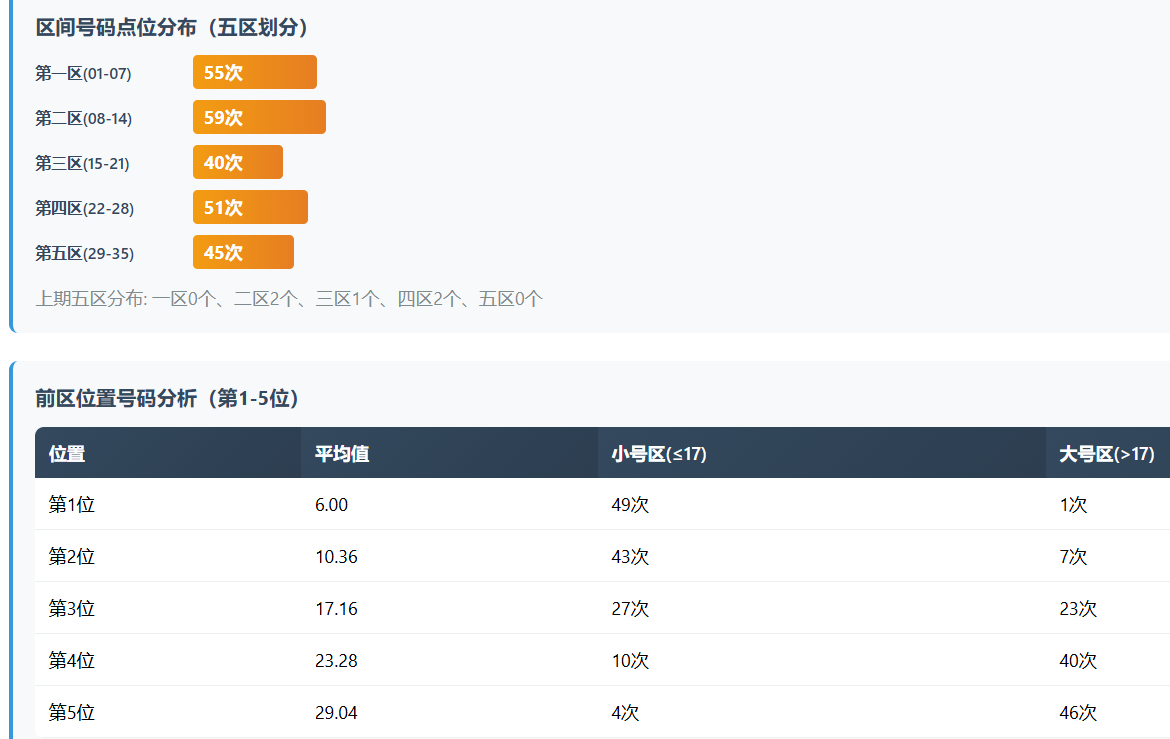Screen dimensions: 1170x739
Task: Select the 第1位 table row
Action: click(72, 505)
